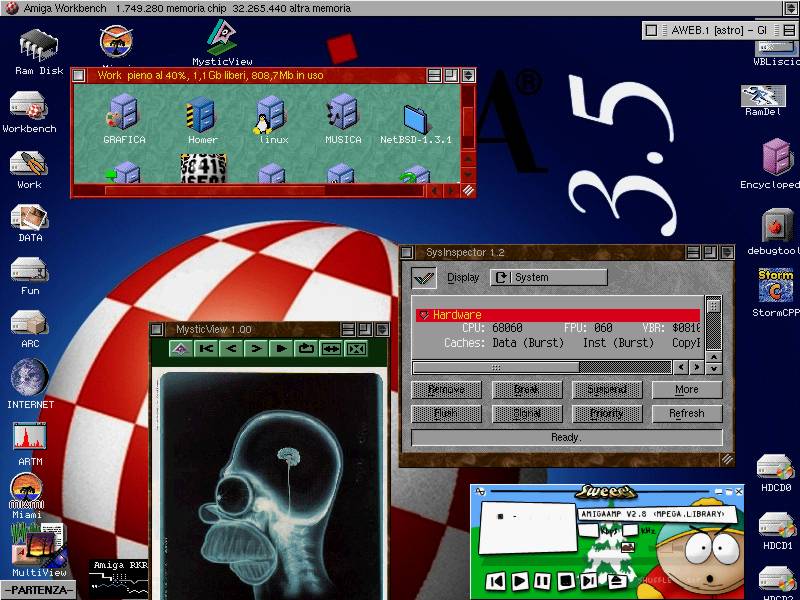Click SysInspector list scroll-left arrow

tap(681, 367)
